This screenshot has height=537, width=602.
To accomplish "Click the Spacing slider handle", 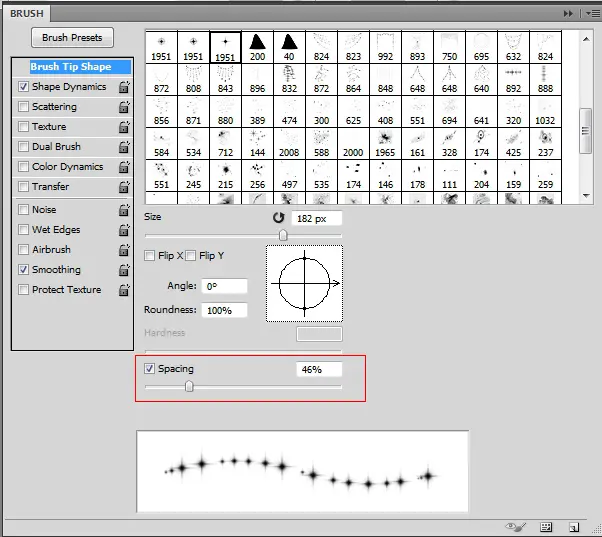I will [189, 386].
